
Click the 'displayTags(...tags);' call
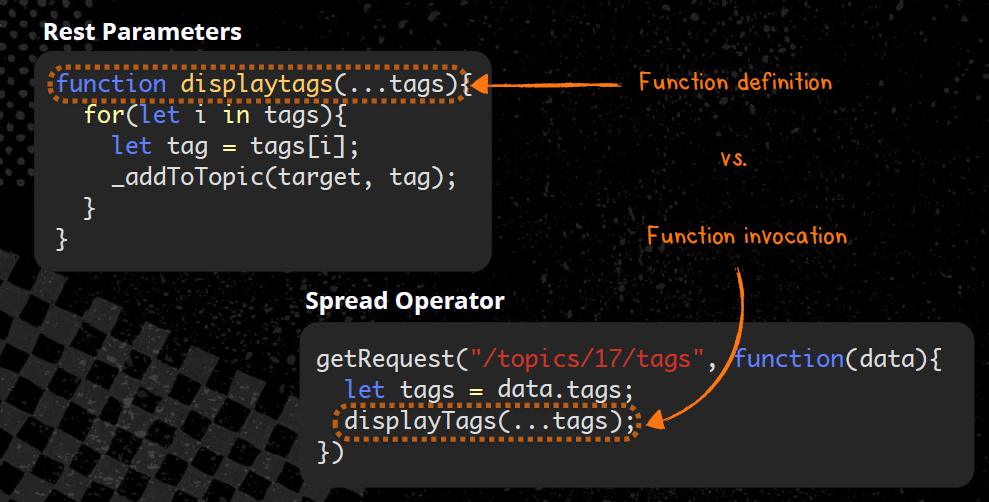coord(489,421)
